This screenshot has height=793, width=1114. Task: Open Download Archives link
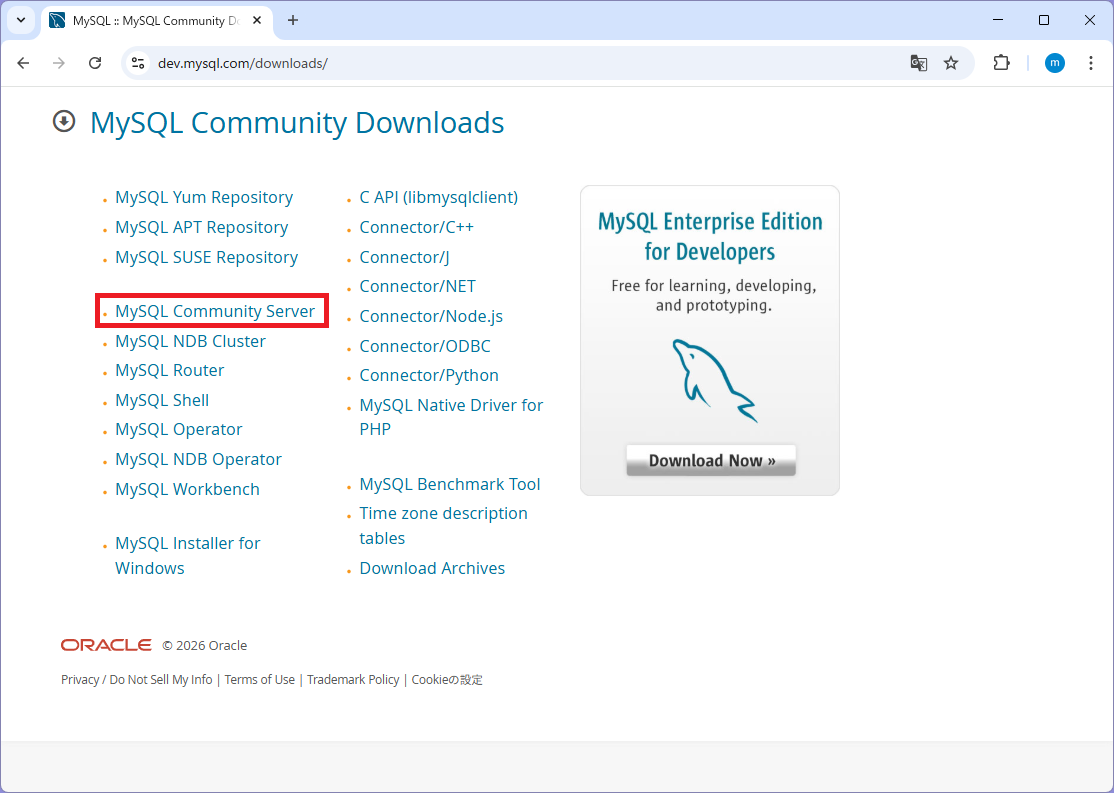pyautogui.click(x=432, y=568)
